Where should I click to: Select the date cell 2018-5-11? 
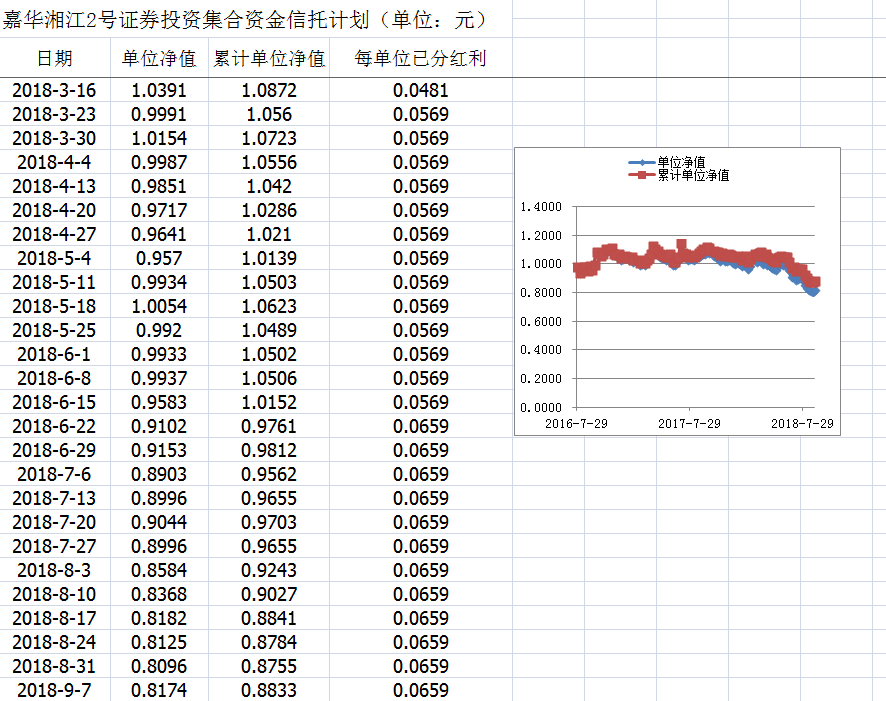point(55,282)
